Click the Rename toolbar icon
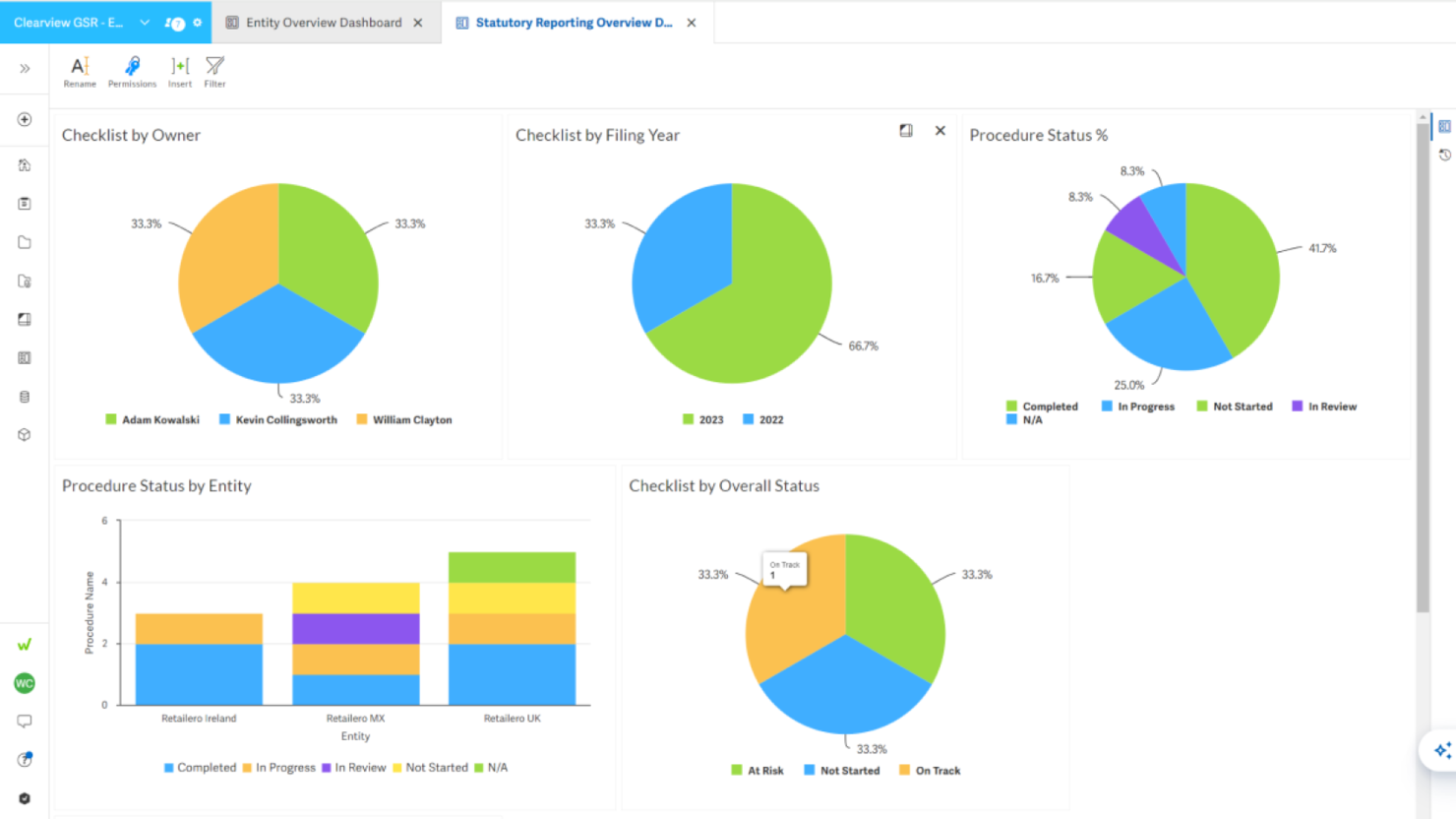 pyautogui.click(x=80, y=71)
